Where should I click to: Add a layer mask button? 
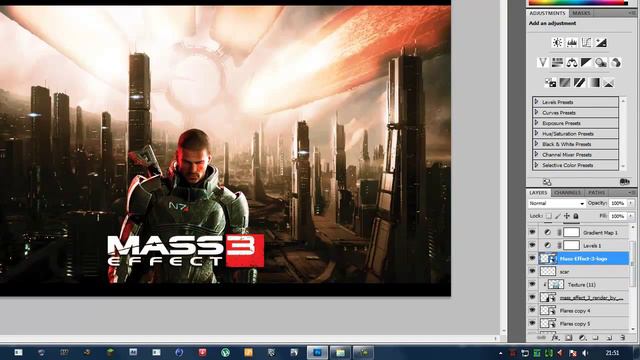(x=569, y=338)
